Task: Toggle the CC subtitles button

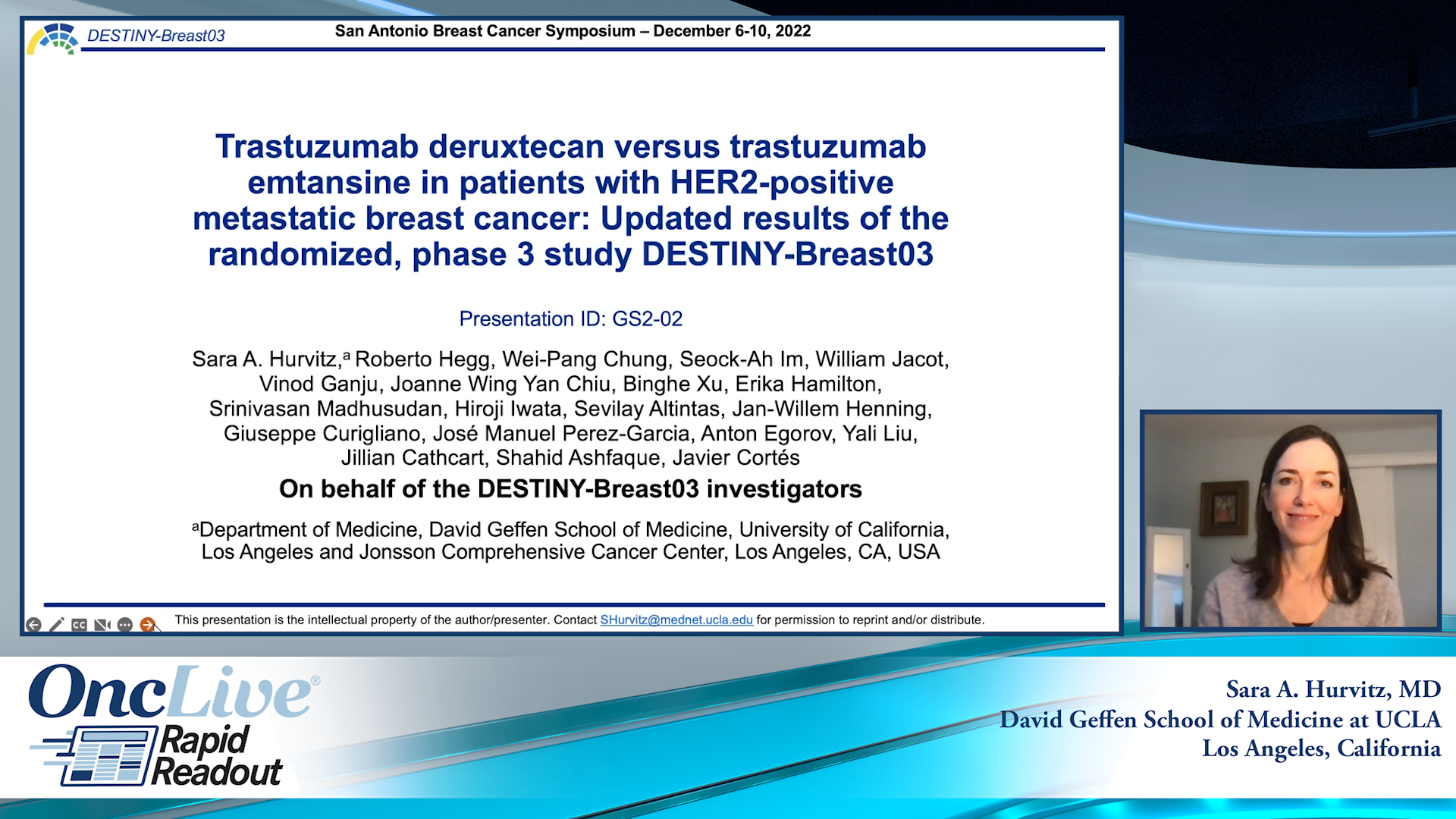Action: pos(80,625)
